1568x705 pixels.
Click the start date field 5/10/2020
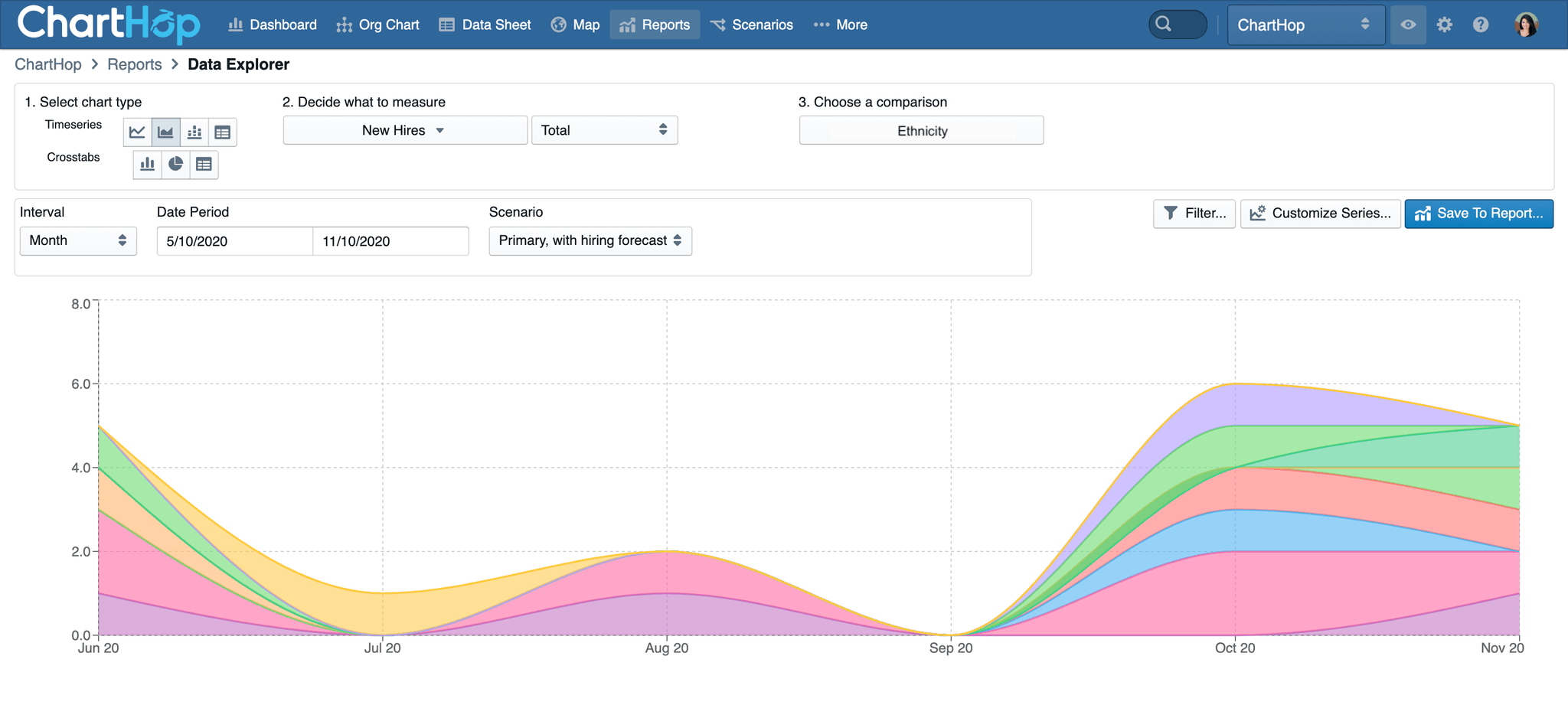click(234, 241)
